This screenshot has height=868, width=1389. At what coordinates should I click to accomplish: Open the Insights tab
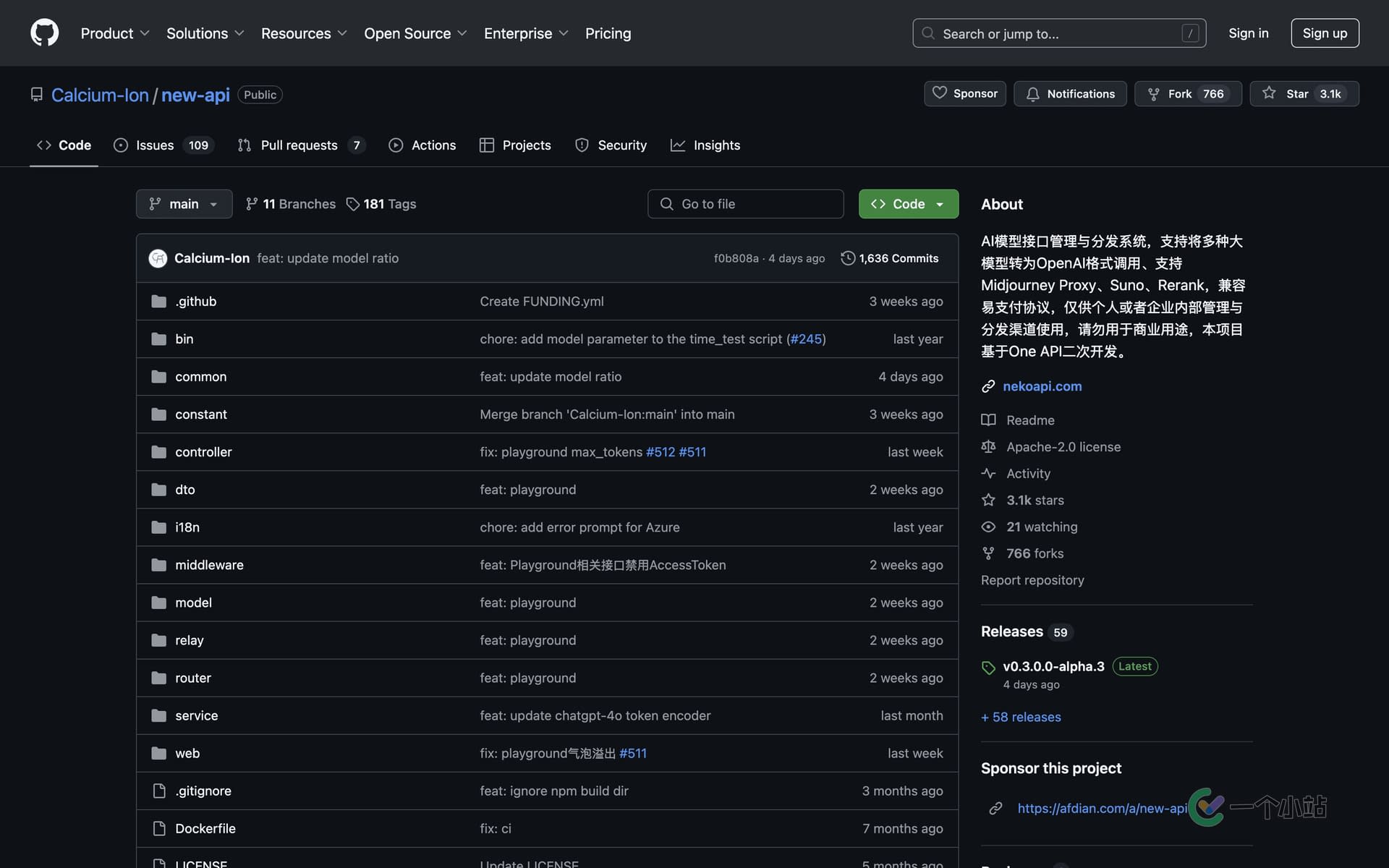click(705, 145)
